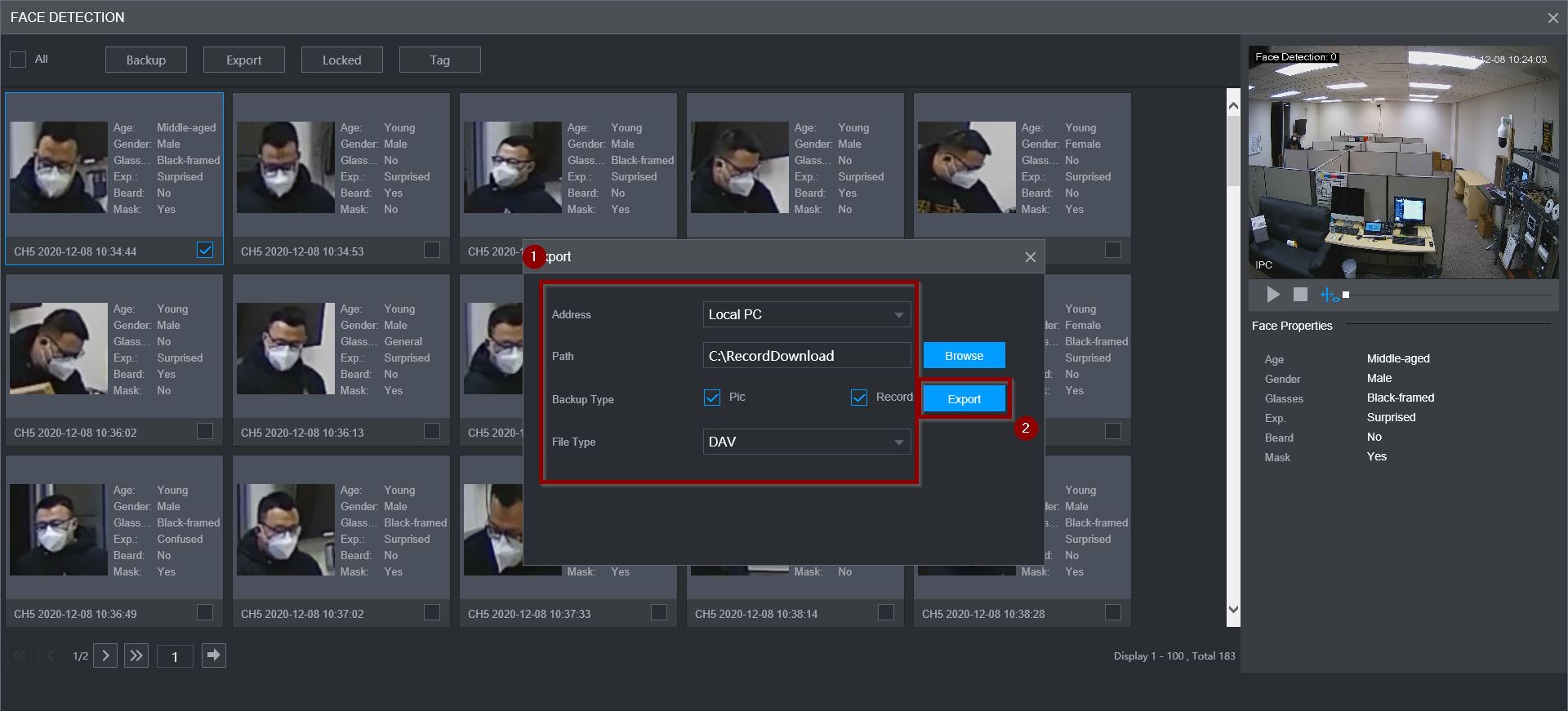The height and width of the screenshot is (711, 1568).
Task: Tick the 10:38:28 face record checkbox
Action: click(x=1113, y=612)
